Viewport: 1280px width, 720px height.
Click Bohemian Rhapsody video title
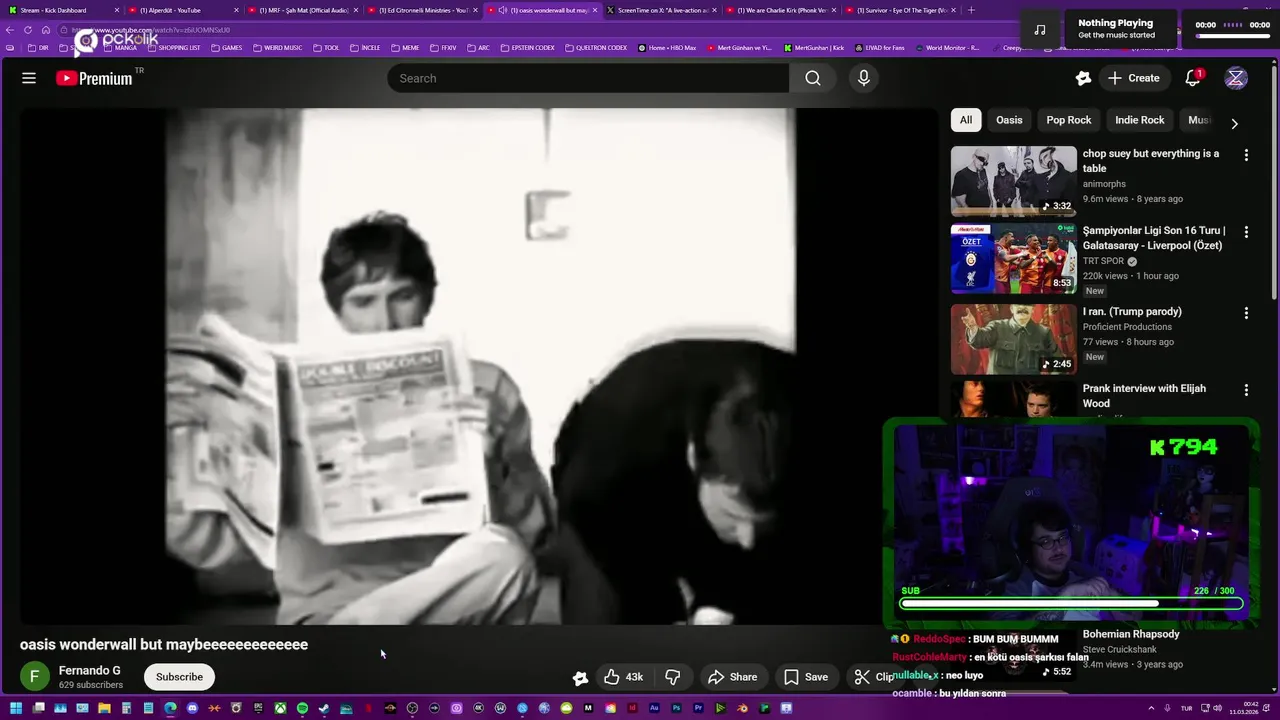pos(1131,634)
